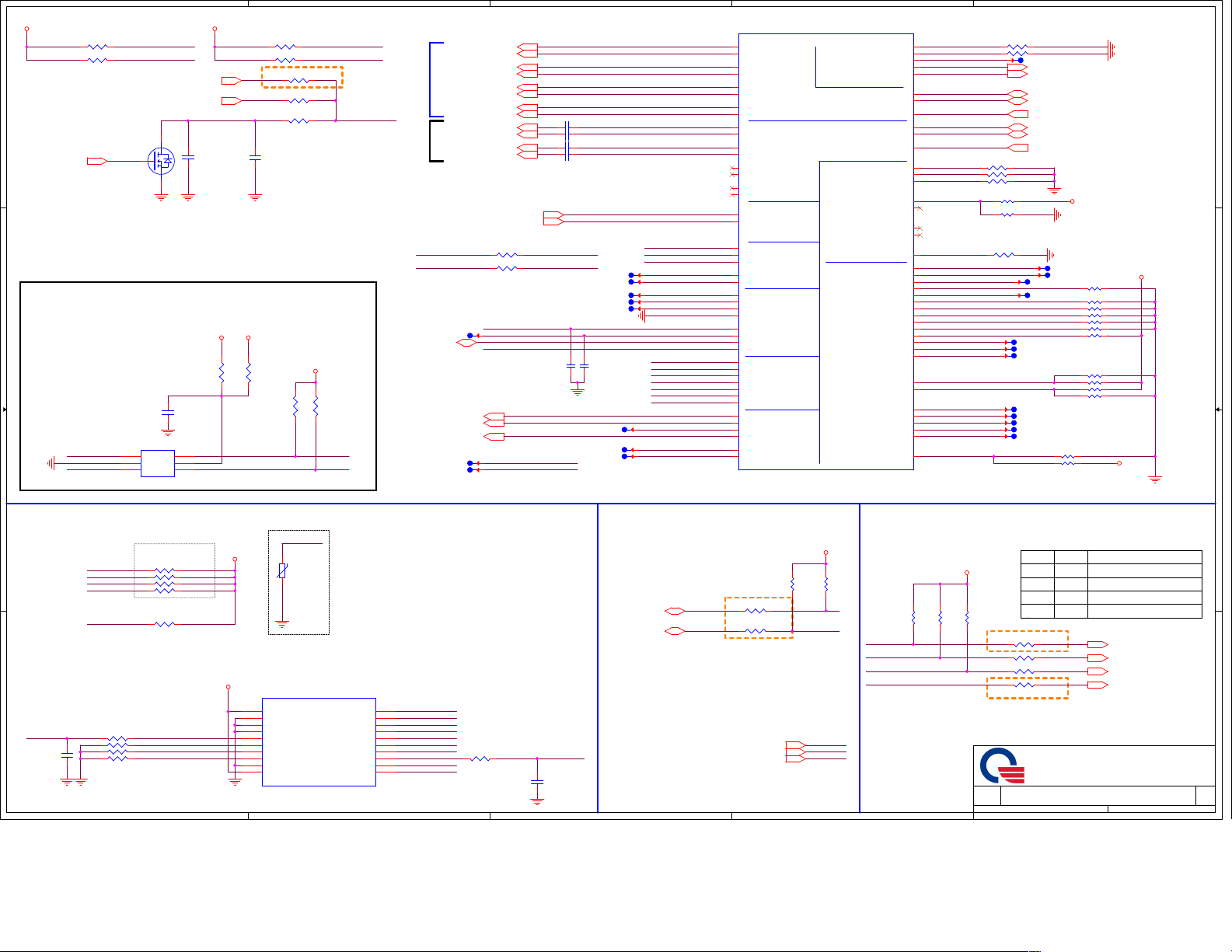Select the orange dashed box containing two resistors
The height and width of the screenshot is (952, 1232).
coord(759,618)
